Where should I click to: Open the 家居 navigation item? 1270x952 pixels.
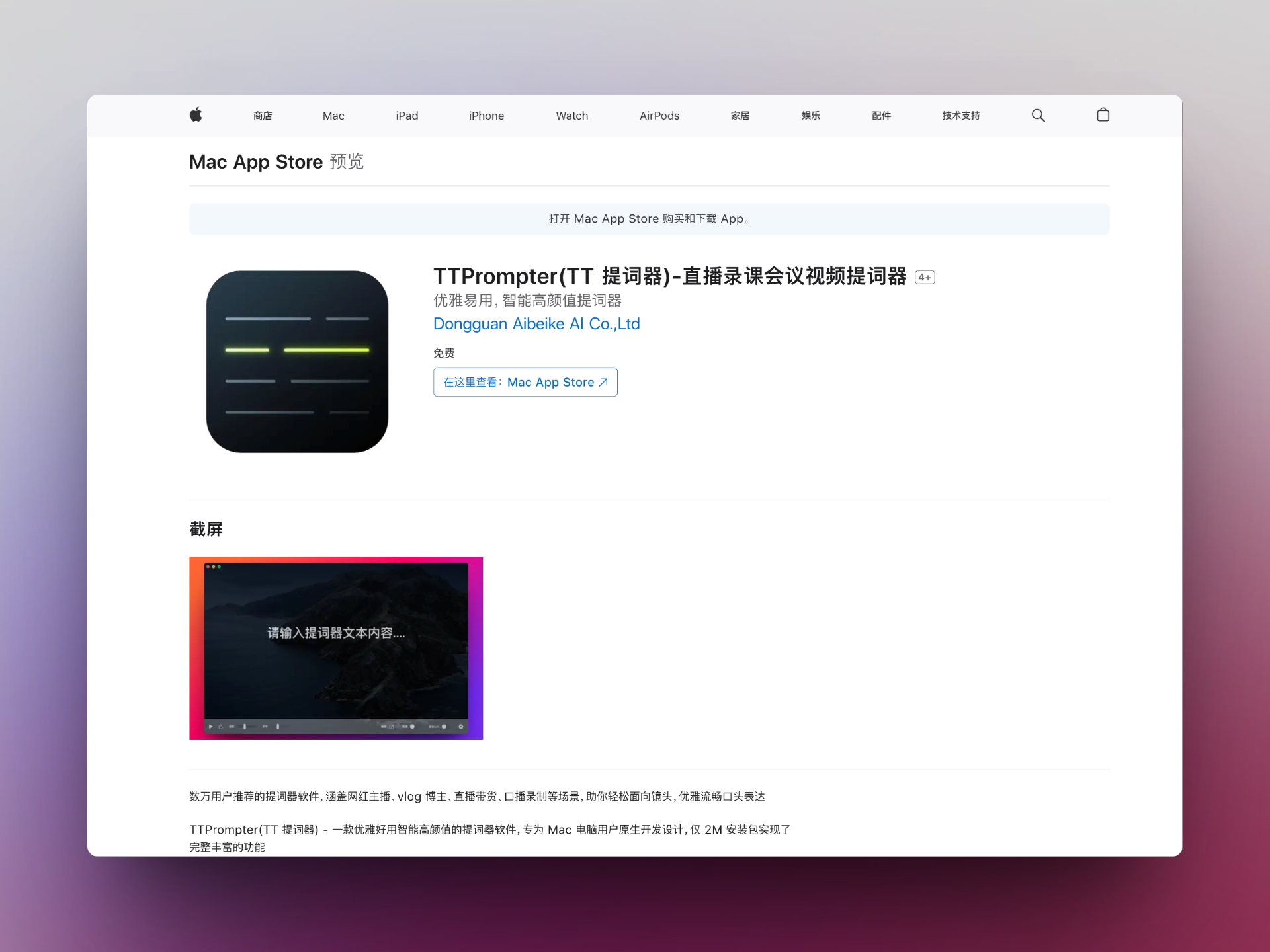point(740,116)
